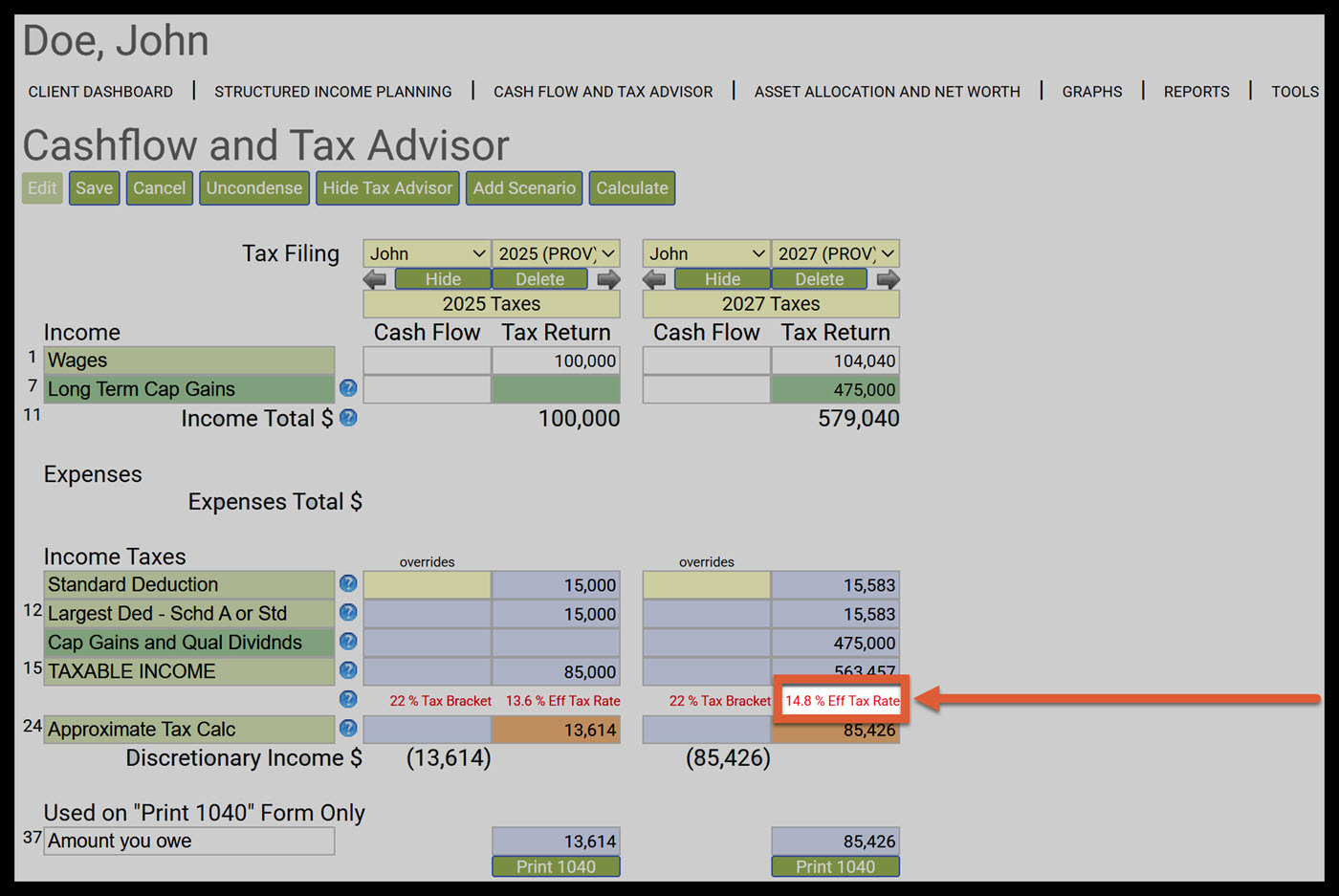Viewport: 1339px width, 896px height.
Task: Click Hide Tax Advisor
Action: (x=387, y=188)
